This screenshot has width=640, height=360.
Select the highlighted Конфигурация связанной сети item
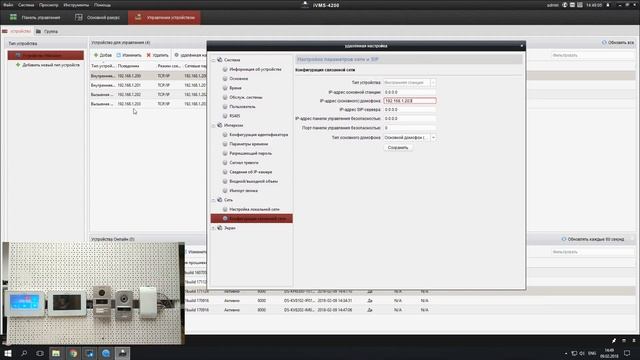pyautogui.click(x=251, y=219)
